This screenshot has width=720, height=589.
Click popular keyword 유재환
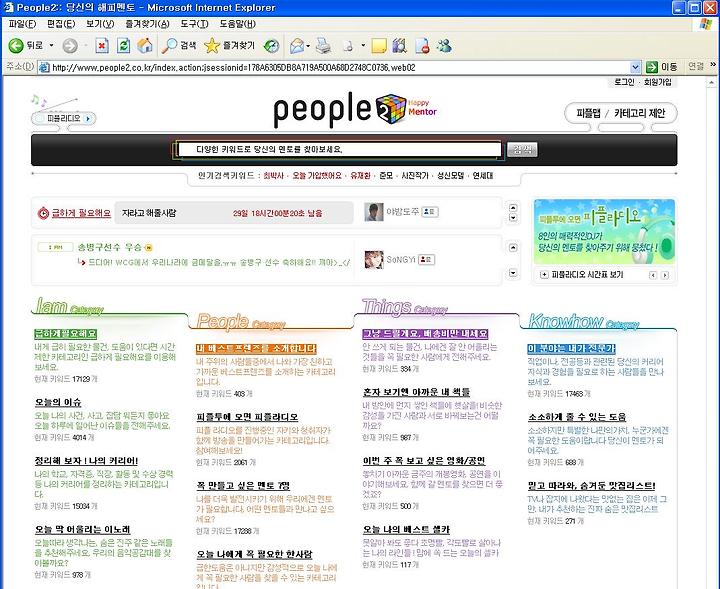click(360, 175)
